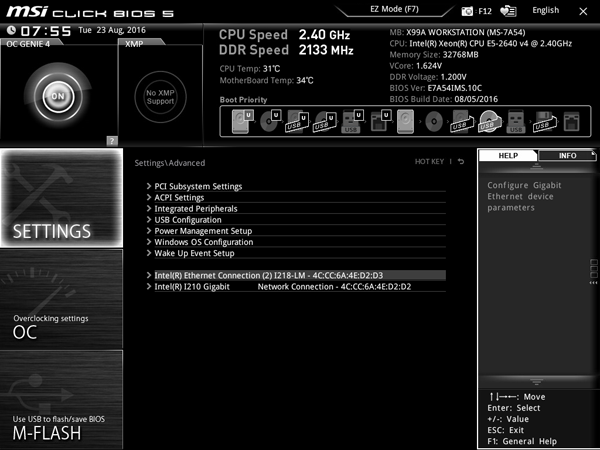Open Integrated Peripherals submenu

click(x=296, y=209)
